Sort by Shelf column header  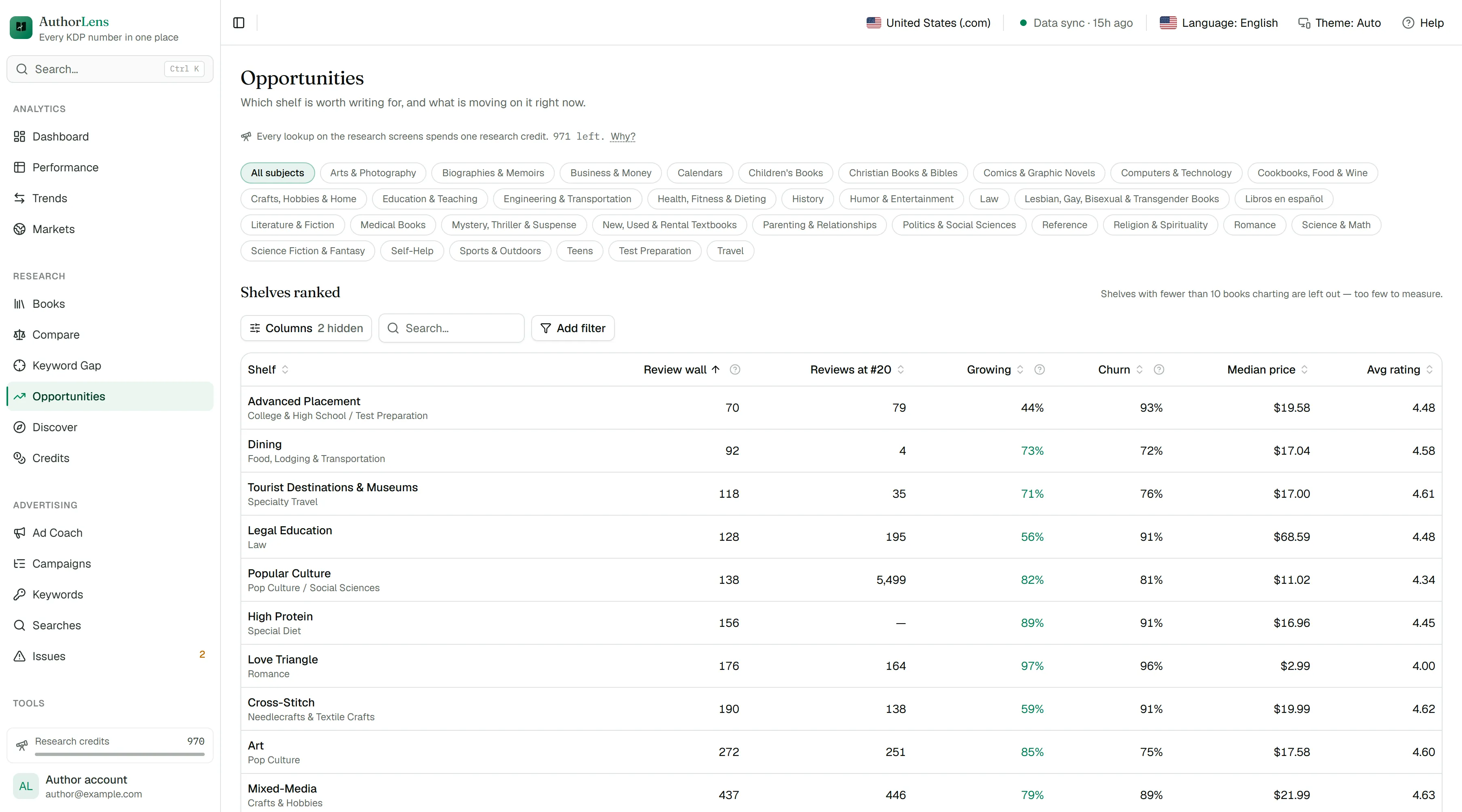tap(268, 369)
